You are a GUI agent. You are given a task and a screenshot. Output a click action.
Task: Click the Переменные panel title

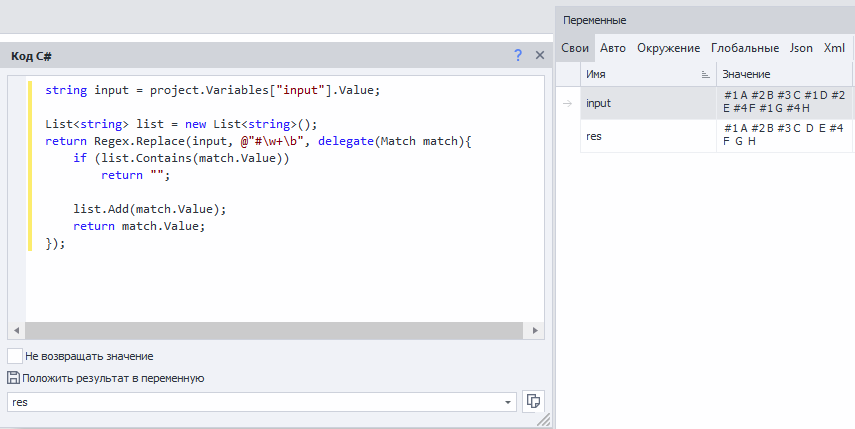594,20
